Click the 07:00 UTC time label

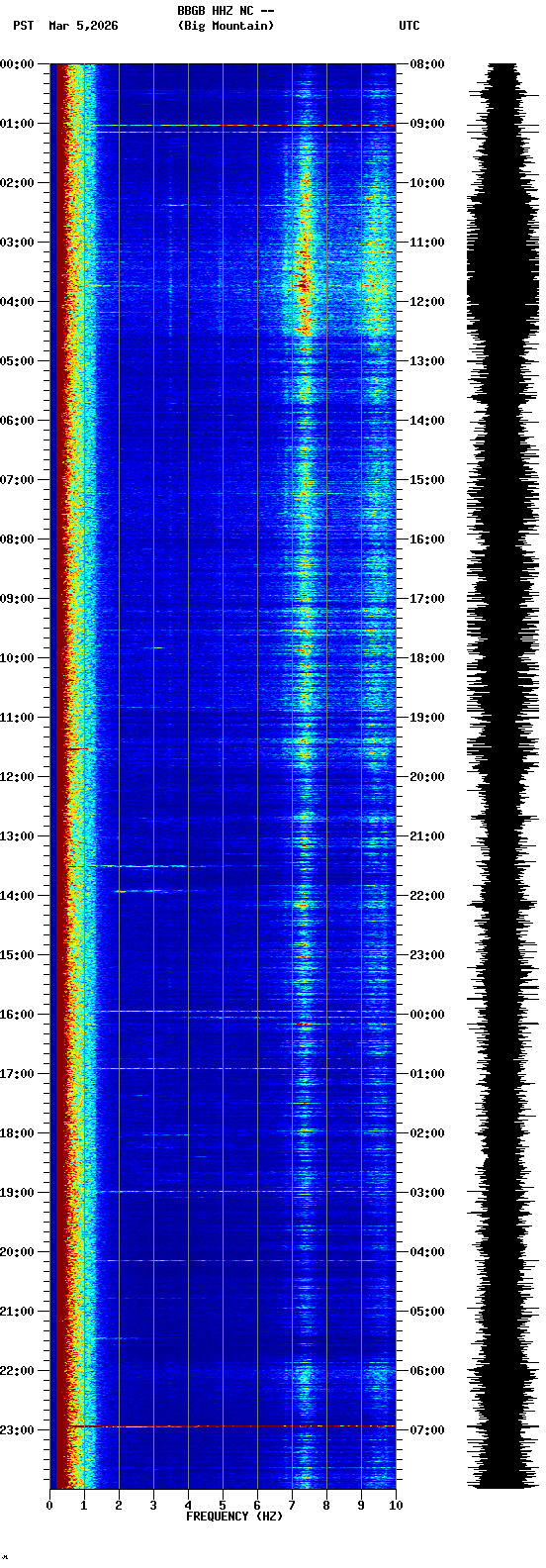426,1430
